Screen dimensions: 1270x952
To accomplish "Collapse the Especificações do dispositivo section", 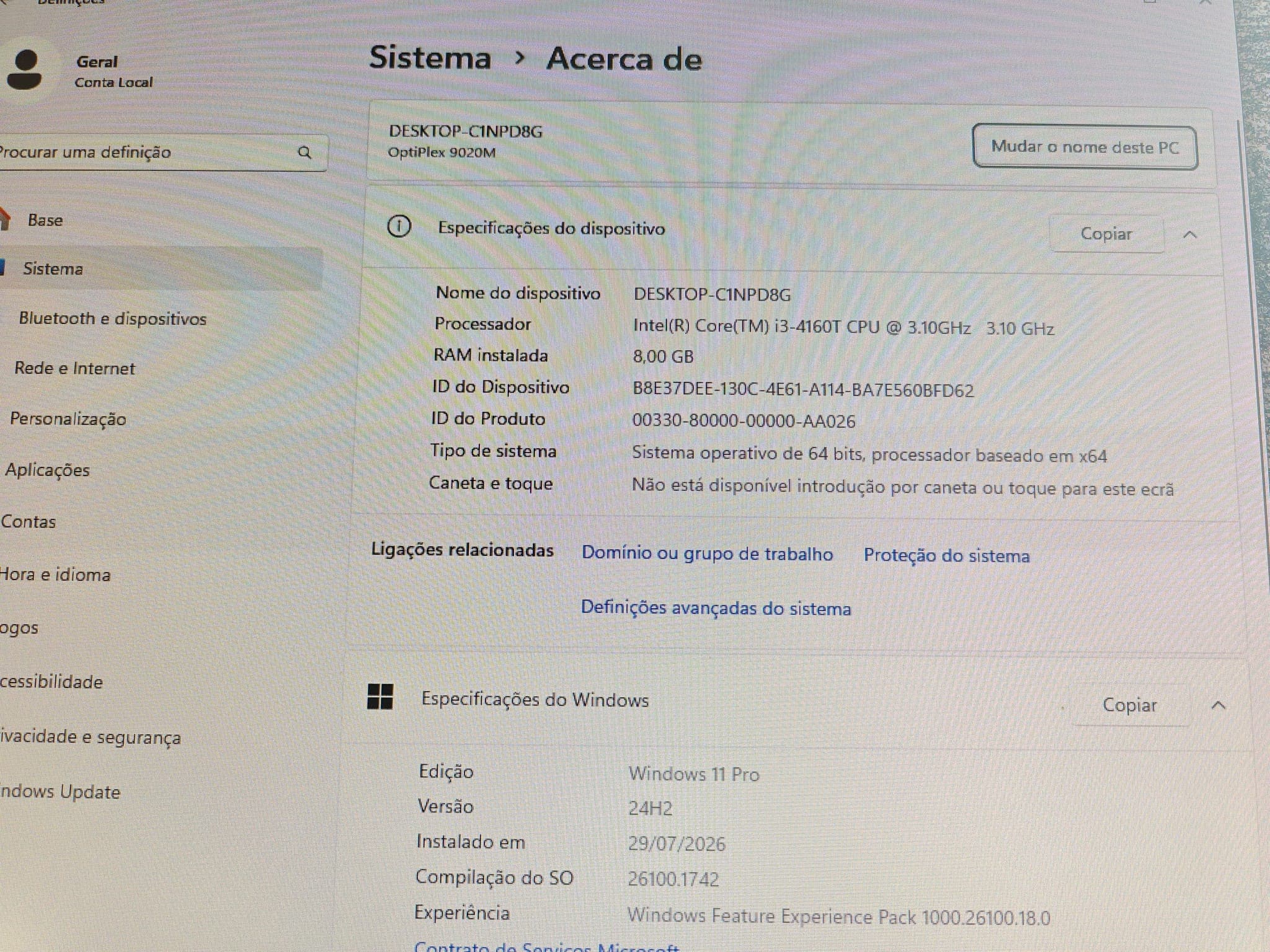I will tap(1190, 235).
